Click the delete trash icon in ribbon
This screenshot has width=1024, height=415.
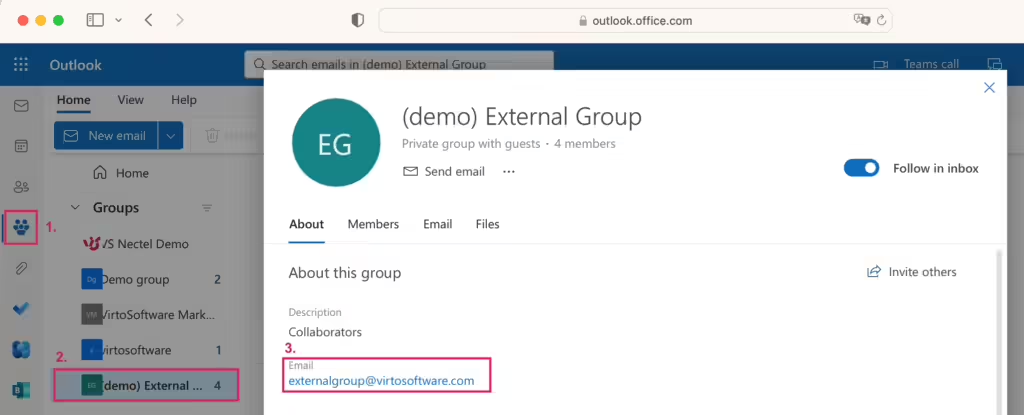tap(212, 135)
